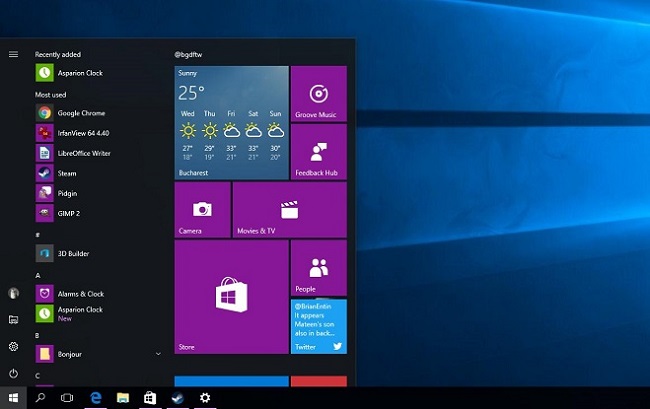The height and width of the screenshot is (409, 650).
Task: Launch LibreOffice Writer
Action: (x=97, y=153)
